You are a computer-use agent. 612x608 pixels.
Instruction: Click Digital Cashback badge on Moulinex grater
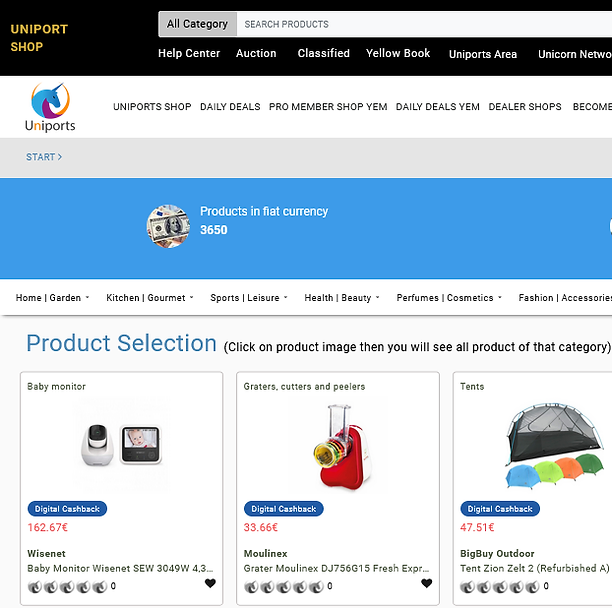pos(284,509)
